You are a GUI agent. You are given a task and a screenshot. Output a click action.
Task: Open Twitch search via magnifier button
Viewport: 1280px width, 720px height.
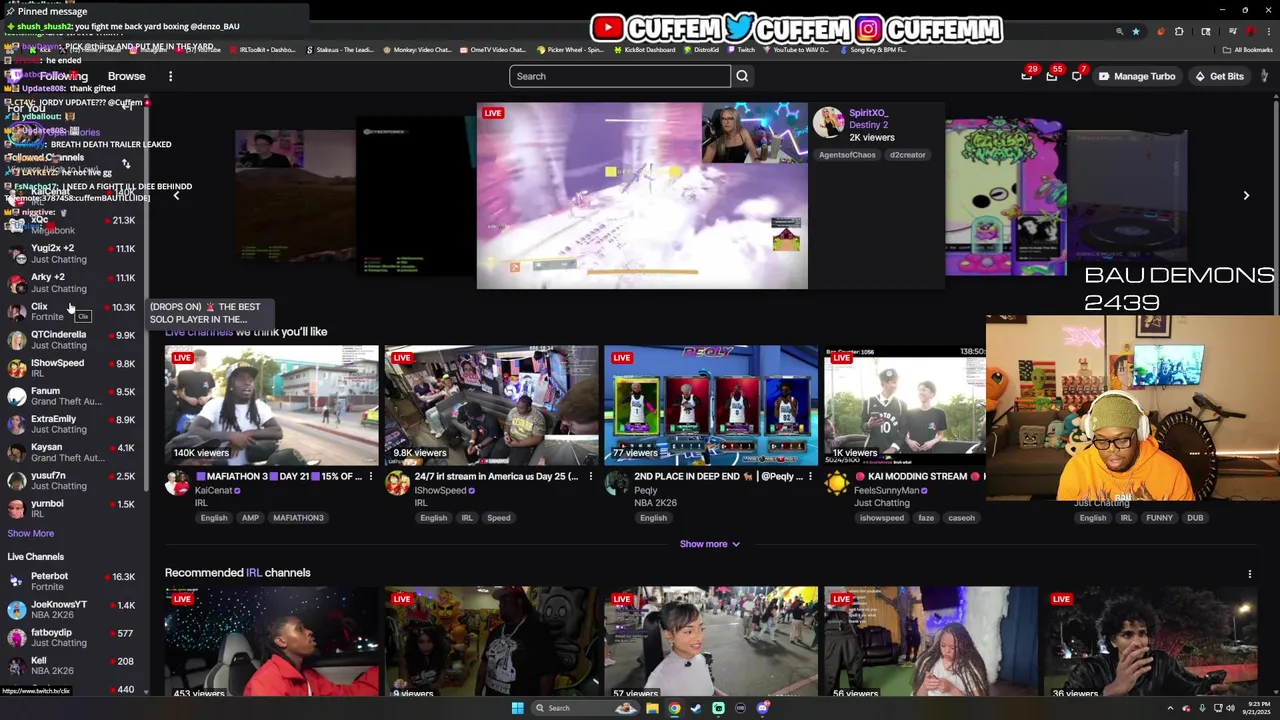[742, 76]
